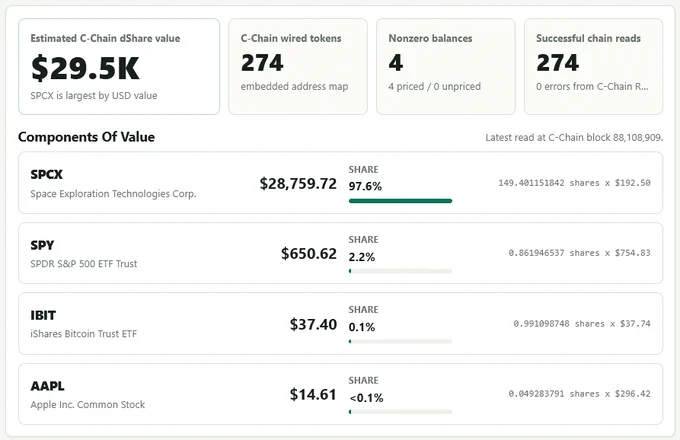Click the $37.40 IBIT value

point(313,324)
